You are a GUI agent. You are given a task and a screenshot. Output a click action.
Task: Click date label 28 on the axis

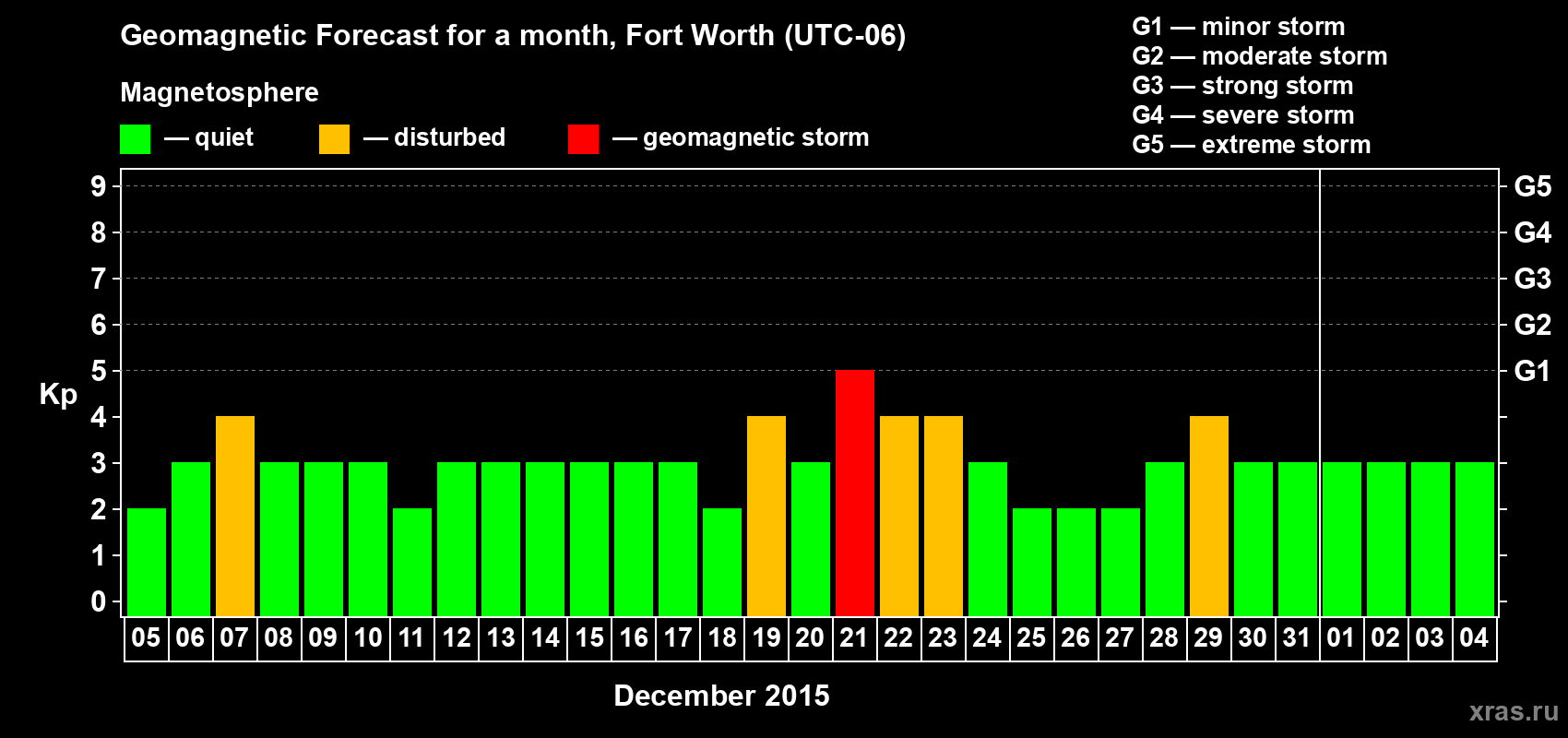pos(1164,637)
